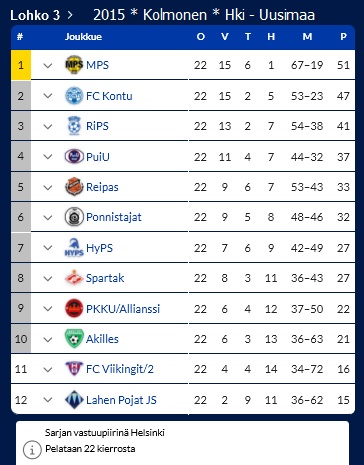This screenshot has width=364, height=465.
Task: Open the FC Kontu team link
Action: pyautogui.click(x=109, y=96)
